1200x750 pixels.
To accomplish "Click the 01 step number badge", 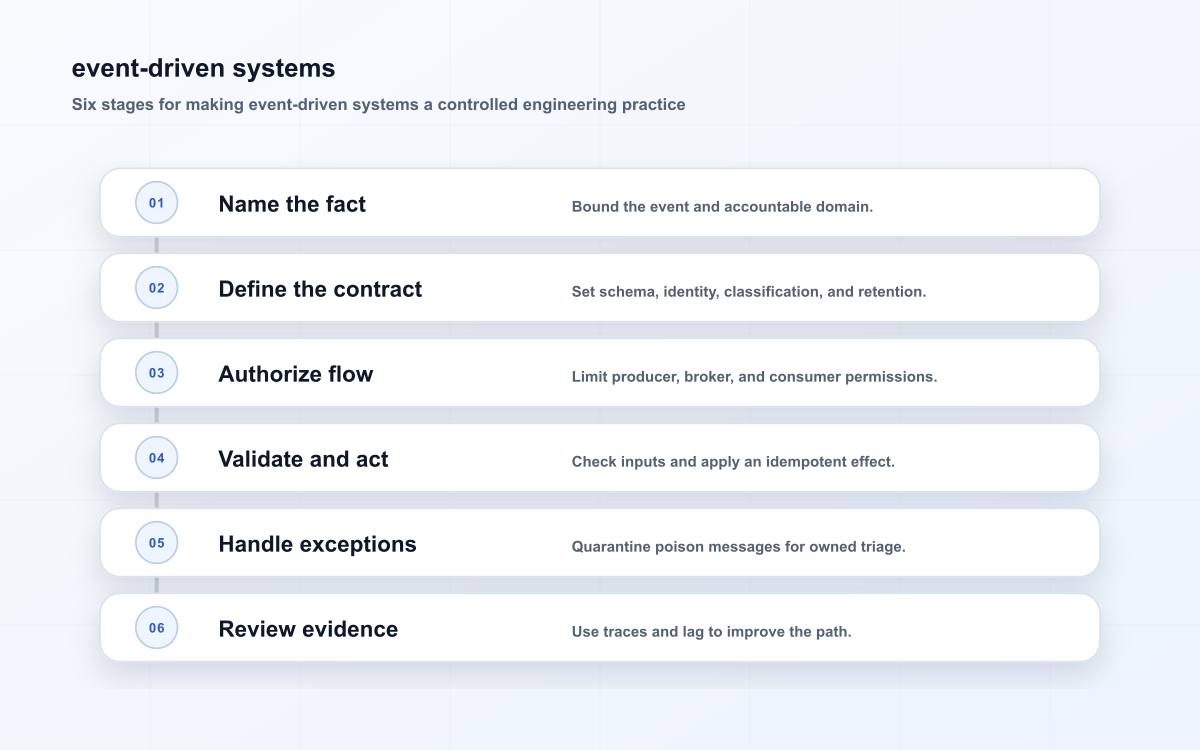I will 157,203.
